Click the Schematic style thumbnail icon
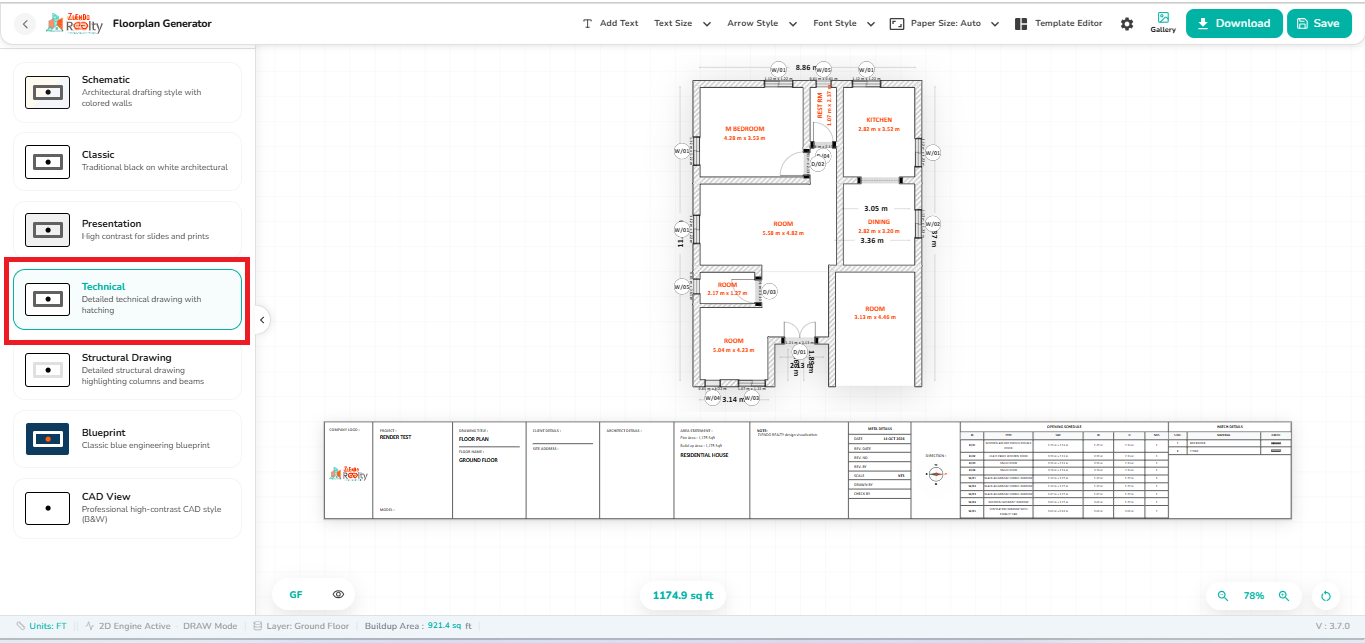The image size is (1365, 643). pos(47,92)
